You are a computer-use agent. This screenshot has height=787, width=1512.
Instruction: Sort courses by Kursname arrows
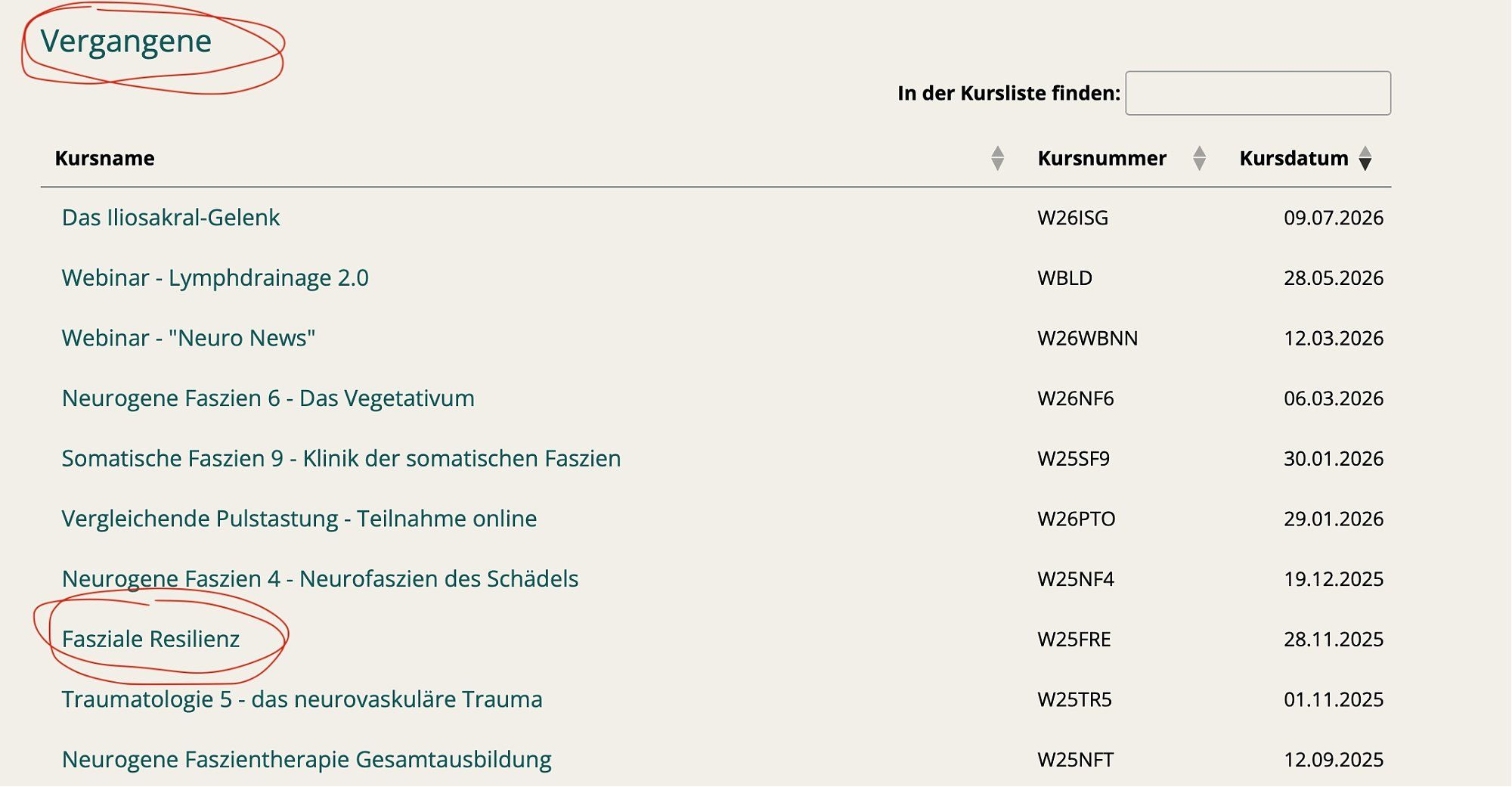(997, 159)
